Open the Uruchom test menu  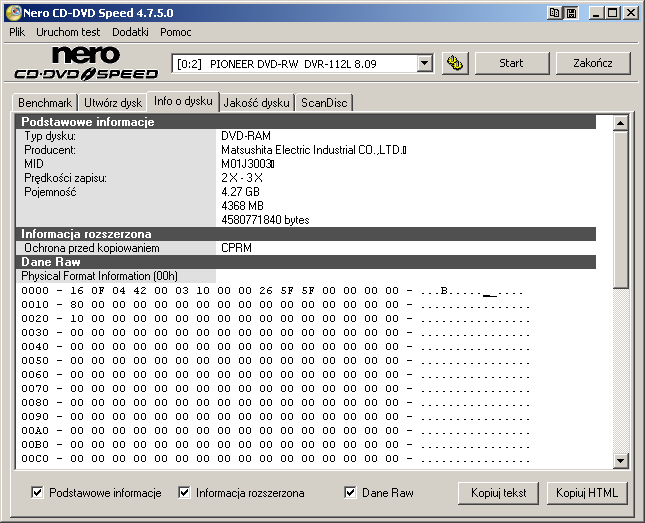pyautogui.click(x=68, y=32)
